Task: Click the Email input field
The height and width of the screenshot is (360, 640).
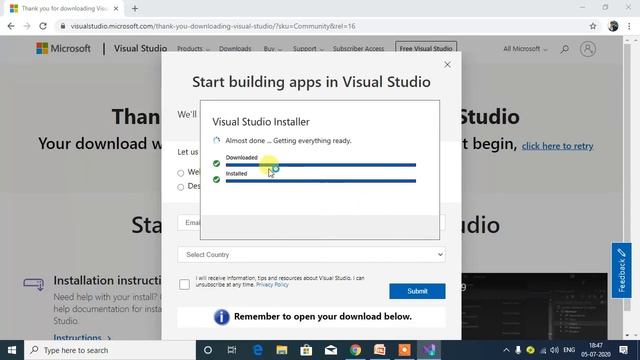Action: pyautogui.click(x=189, y=223)
